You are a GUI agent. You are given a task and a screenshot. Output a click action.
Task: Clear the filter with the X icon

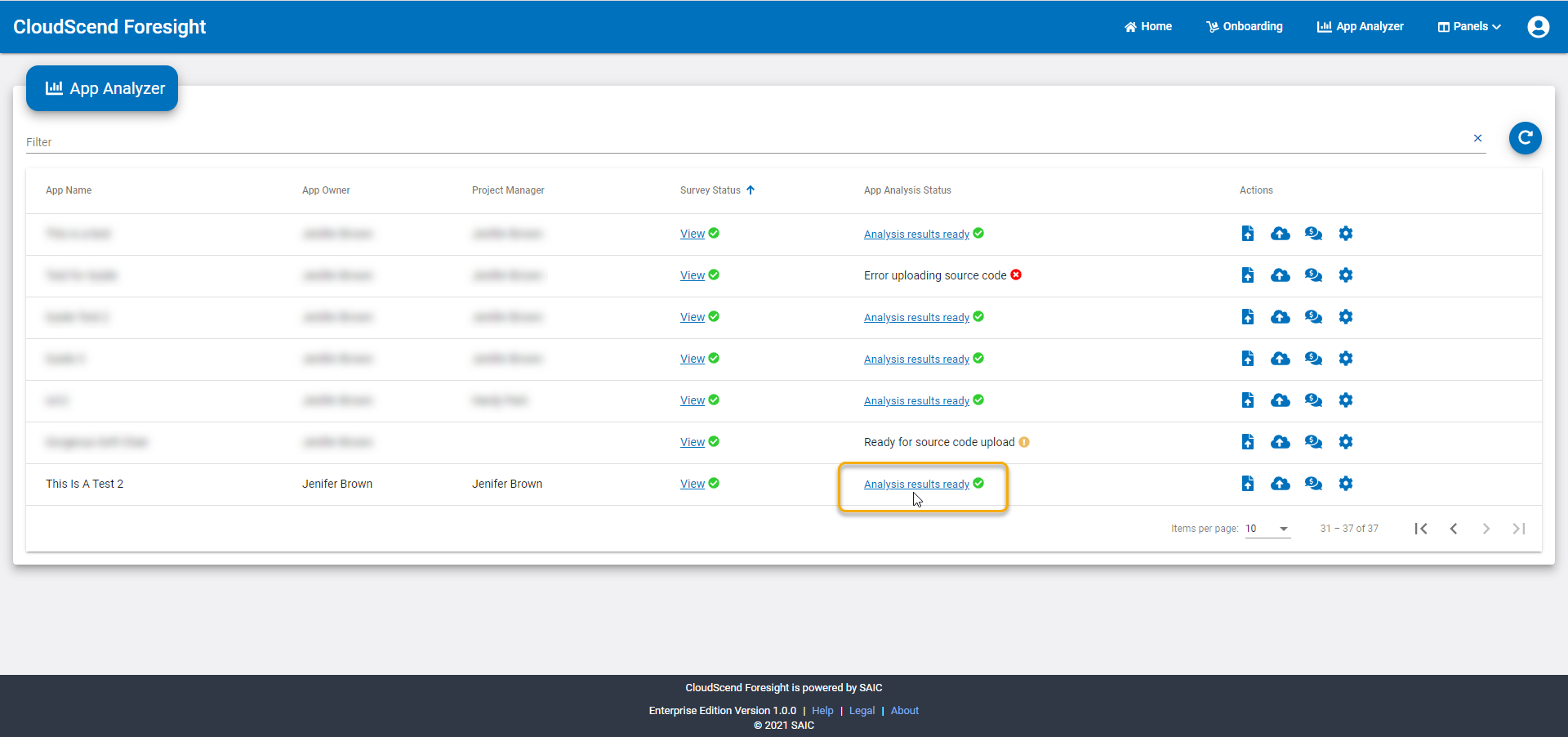1477,138
